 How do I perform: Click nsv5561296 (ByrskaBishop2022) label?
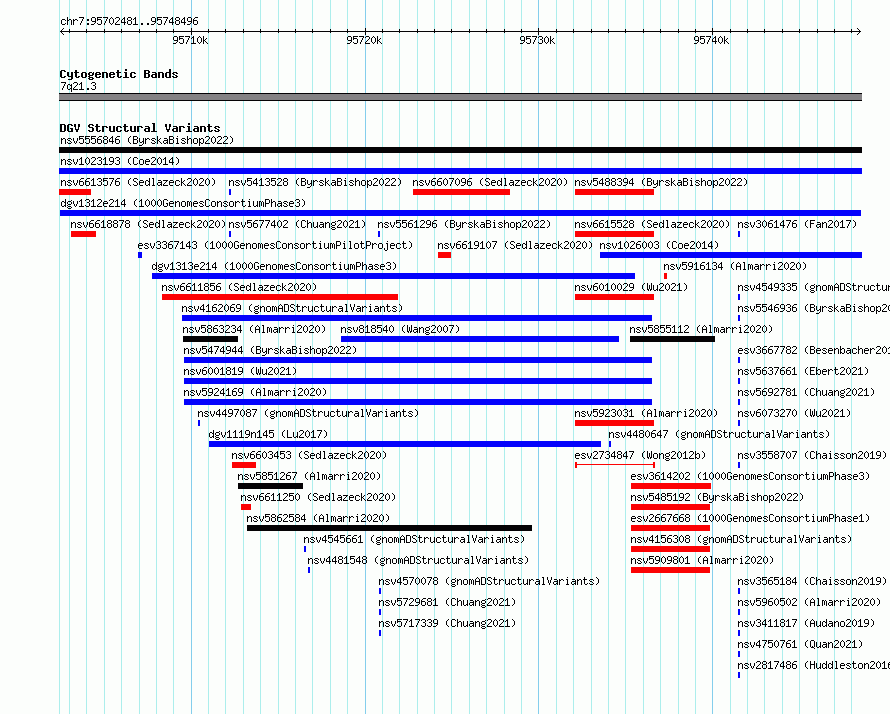pos(464,224)
